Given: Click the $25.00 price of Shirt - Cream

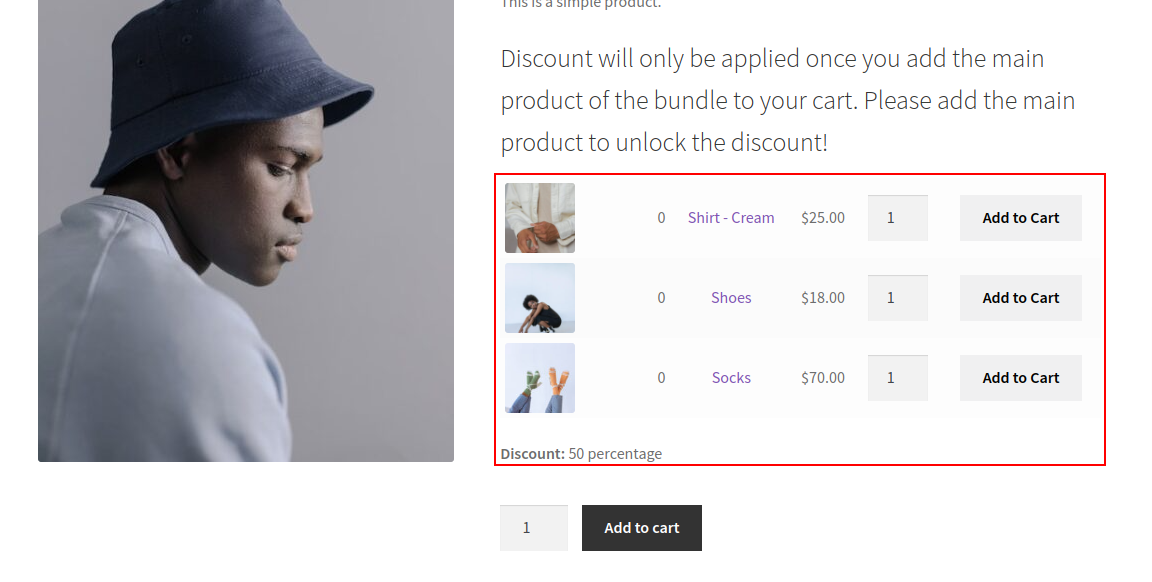Looking at the screenshot, I should tap(822, 217).
